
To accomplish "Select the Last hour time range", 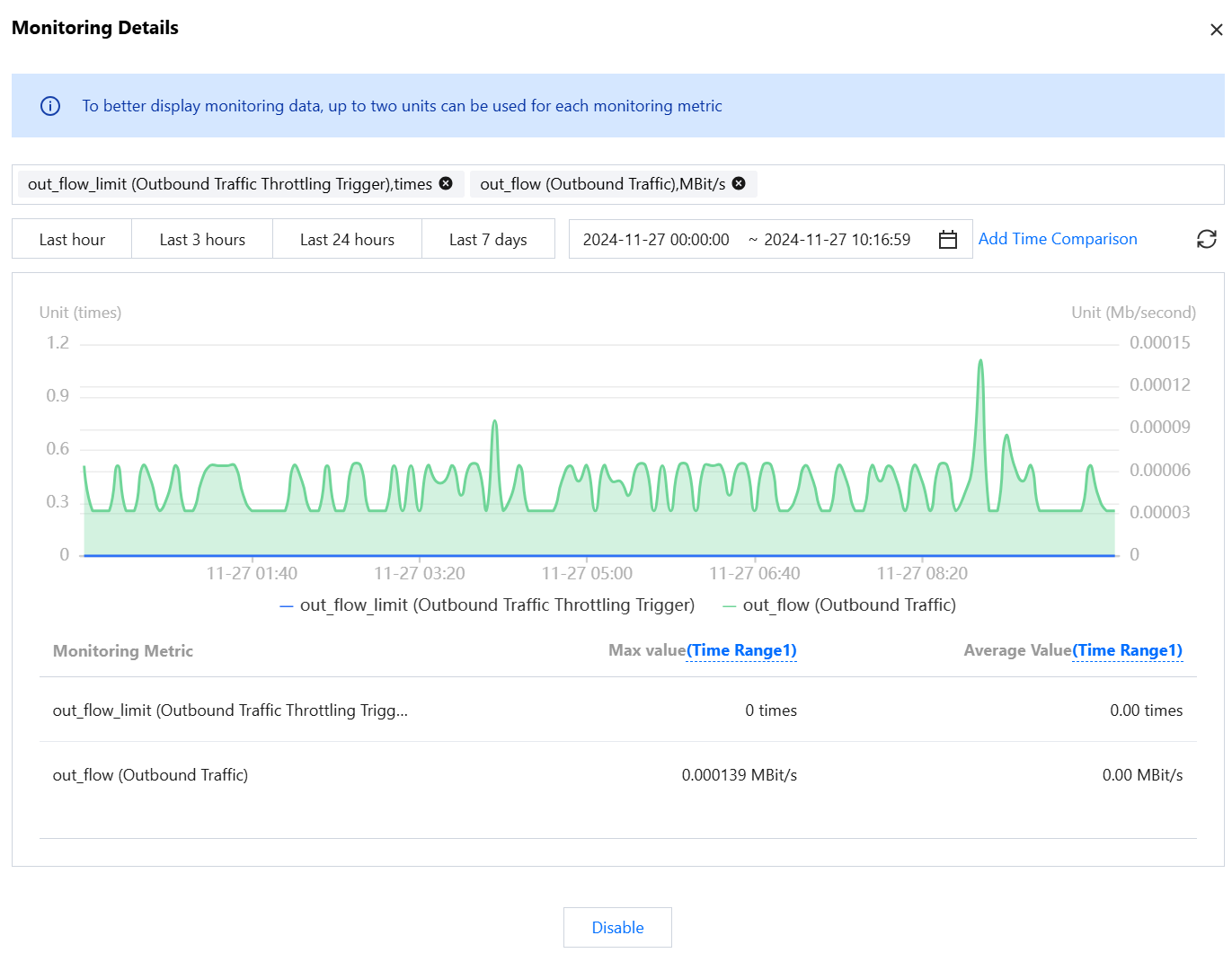I will point(72,240).
